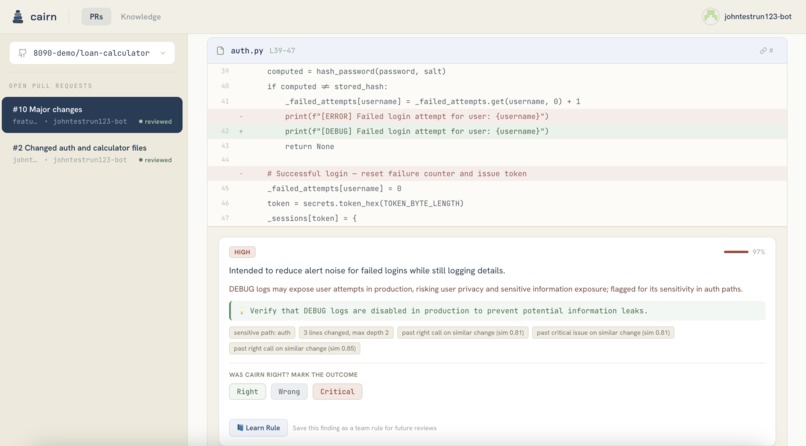Mark the outcome as Right
This screenshot has height=446, width=806.
point(247,392)
